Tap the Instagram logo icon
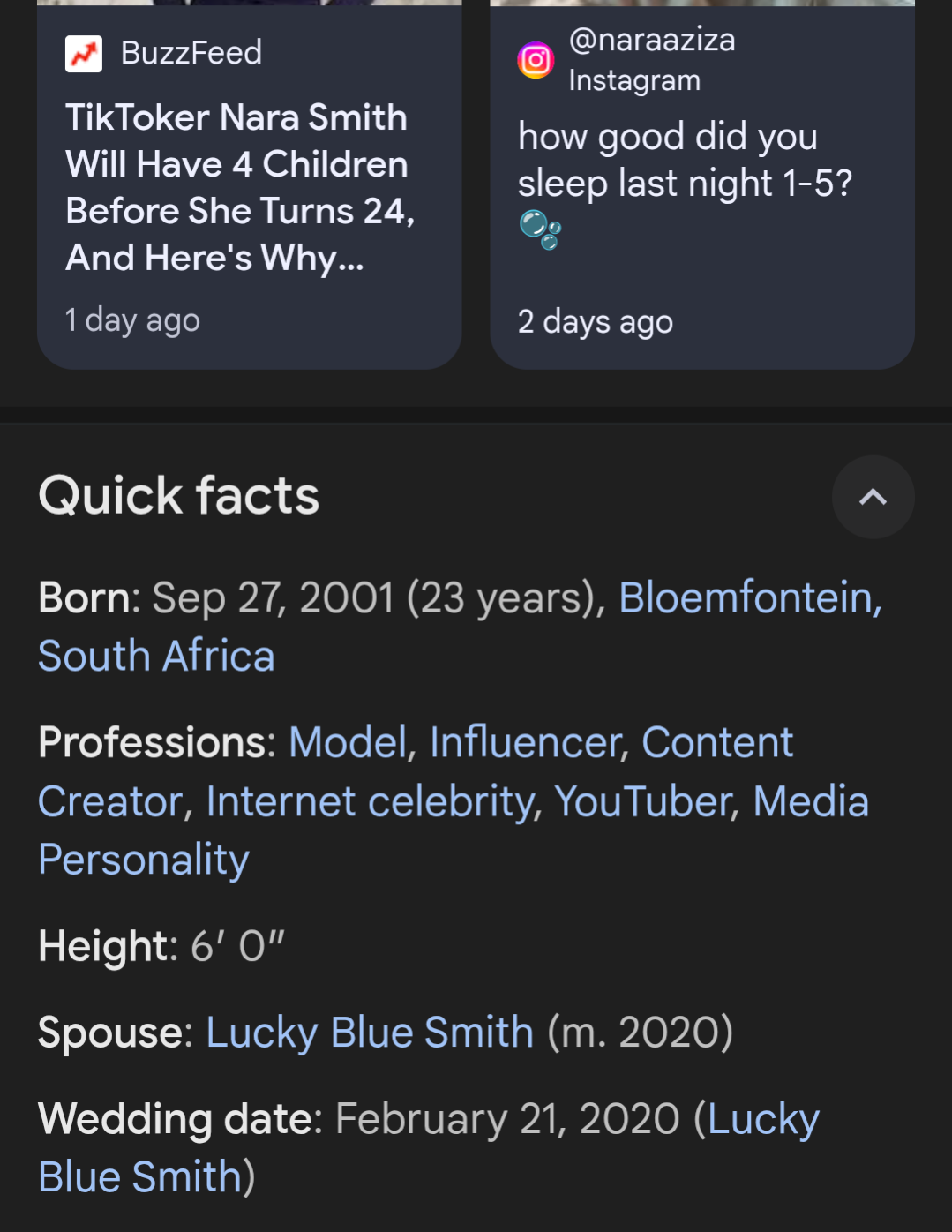The image size is (952, 1232). [x=536, y=60]
